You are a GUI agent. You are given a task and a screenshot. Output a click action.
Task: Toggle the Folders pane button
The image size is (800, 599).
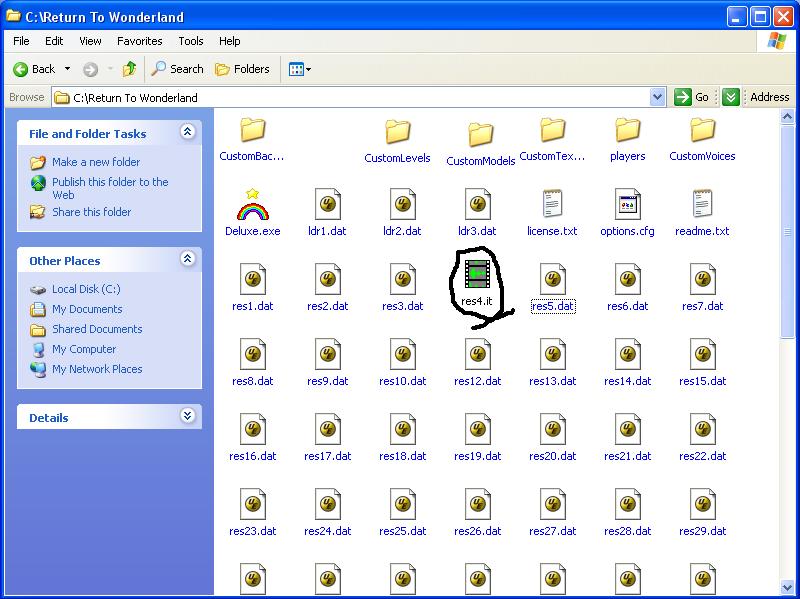(x=242, y=69)
